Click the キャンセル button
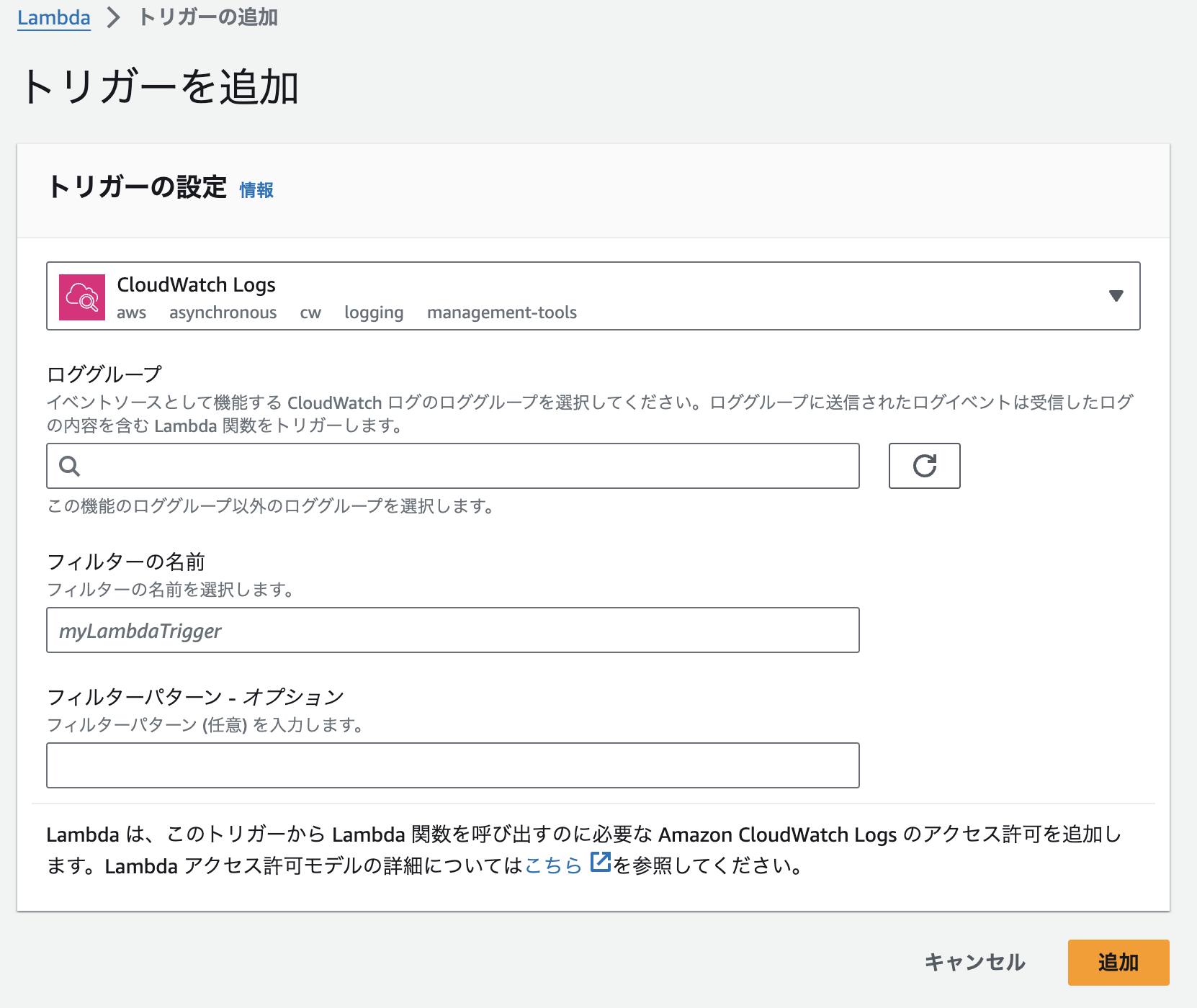Image resolution: width=1197 pixels, height=1008 pixels. click(x=974, y=962)
